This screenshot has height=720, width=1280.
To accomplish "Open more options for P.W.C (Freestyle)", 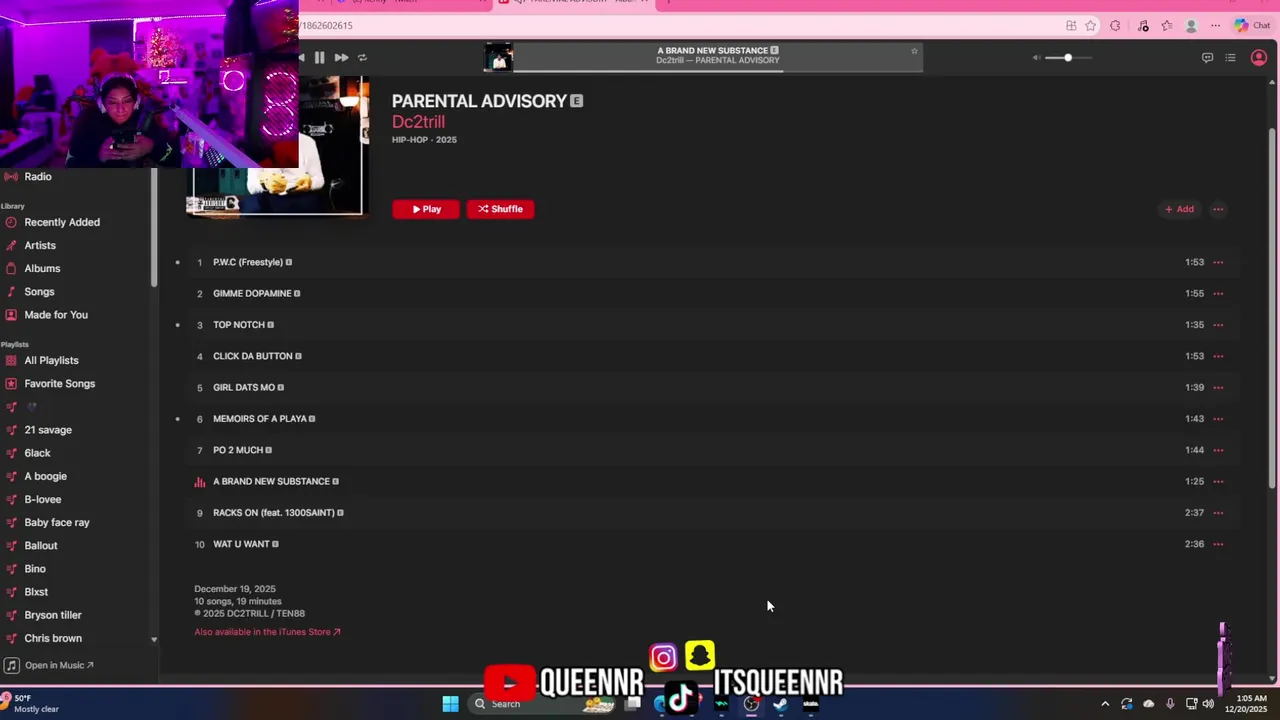I will 1218,262.
